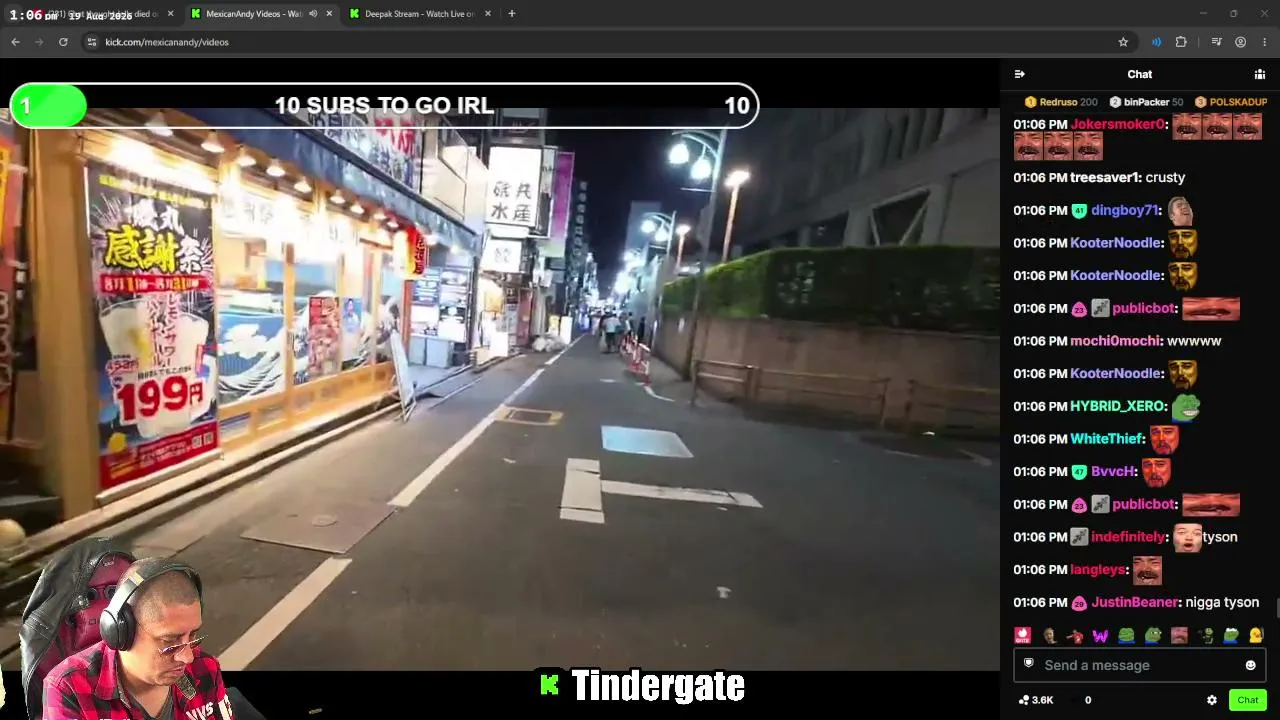
Task: Open chat settings gear icon
Action: click(1212, 700)
